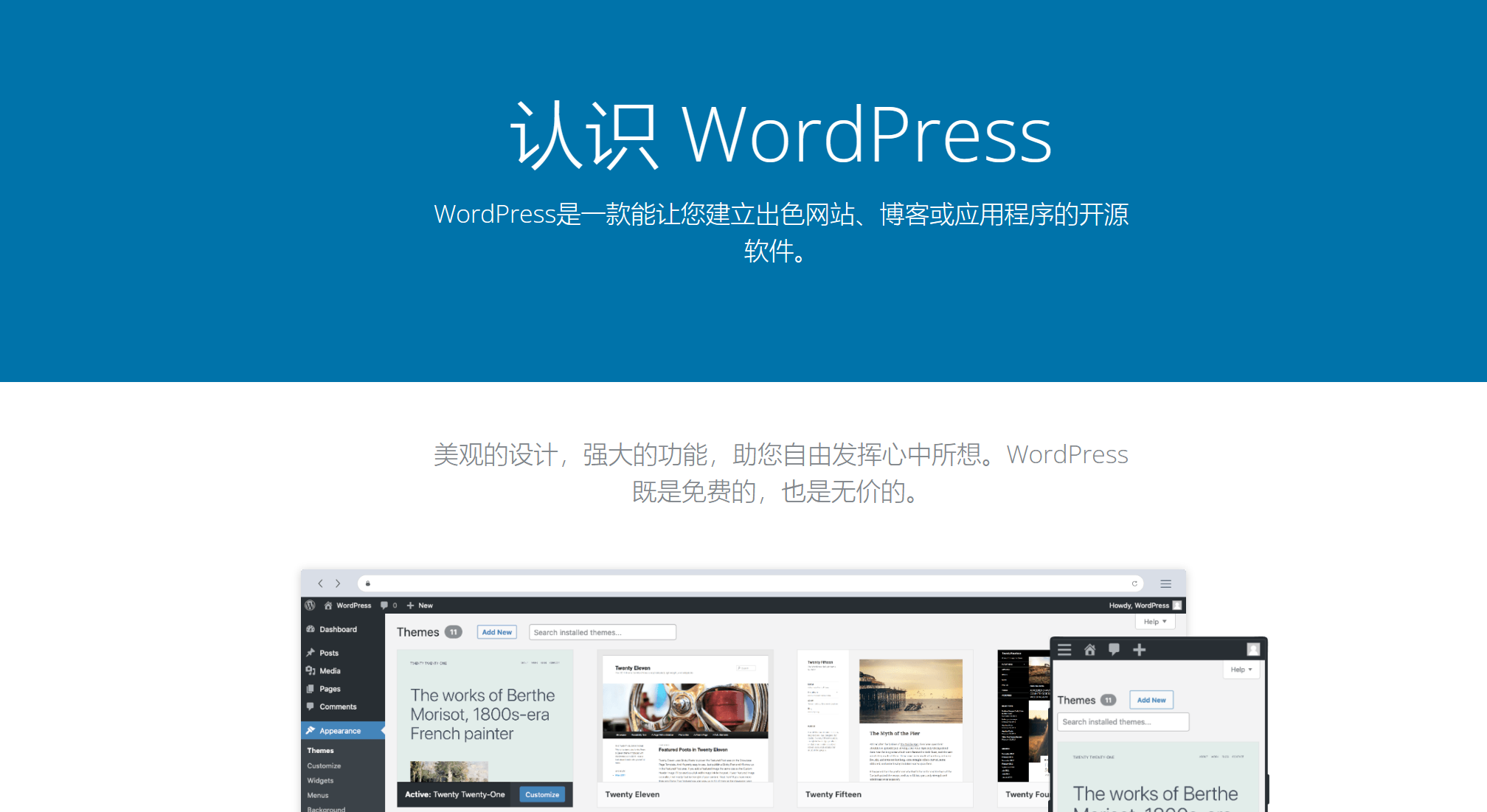This screenshot has width=1487, height=812.
Task: Click the plus New item in desktop admin bar
Action: (x=420, y=605)
